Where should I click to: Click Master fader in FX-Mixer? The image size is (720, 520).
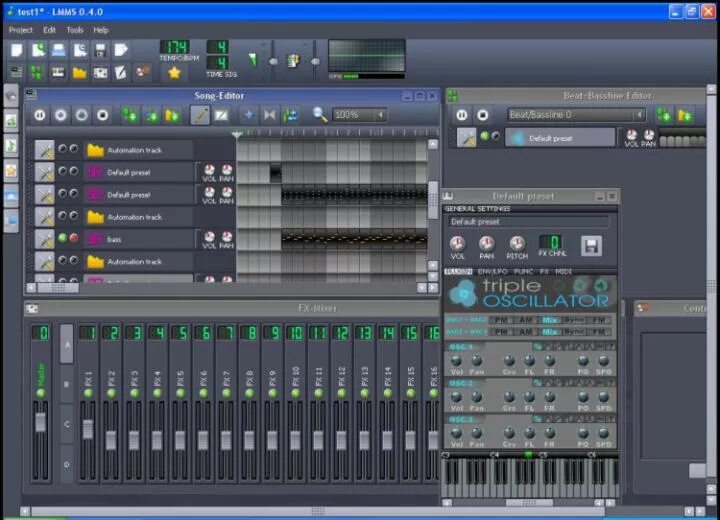click(40, 422)
